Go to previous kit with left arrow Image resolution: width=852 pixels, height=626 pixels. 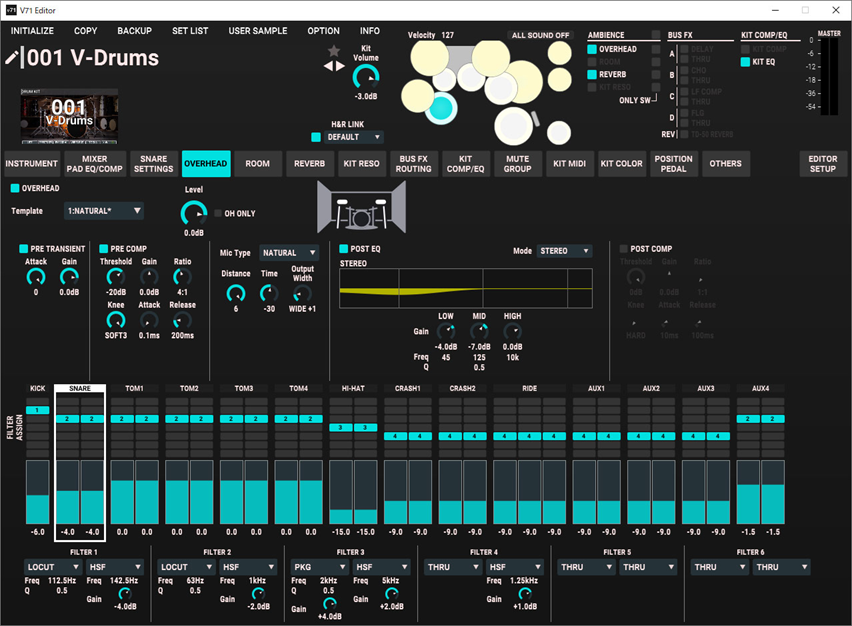[x=328, y=66]
